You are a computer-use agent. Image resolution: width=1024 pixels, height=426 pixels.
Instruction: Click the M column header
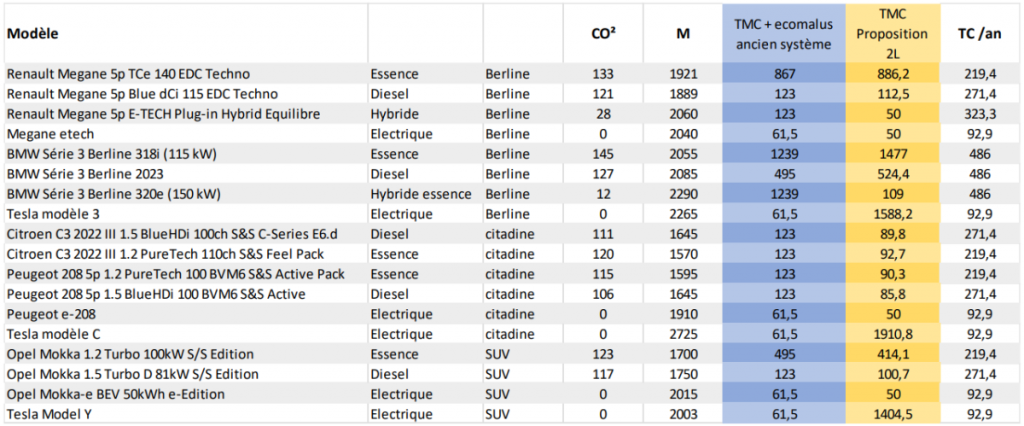pos(682,34)
